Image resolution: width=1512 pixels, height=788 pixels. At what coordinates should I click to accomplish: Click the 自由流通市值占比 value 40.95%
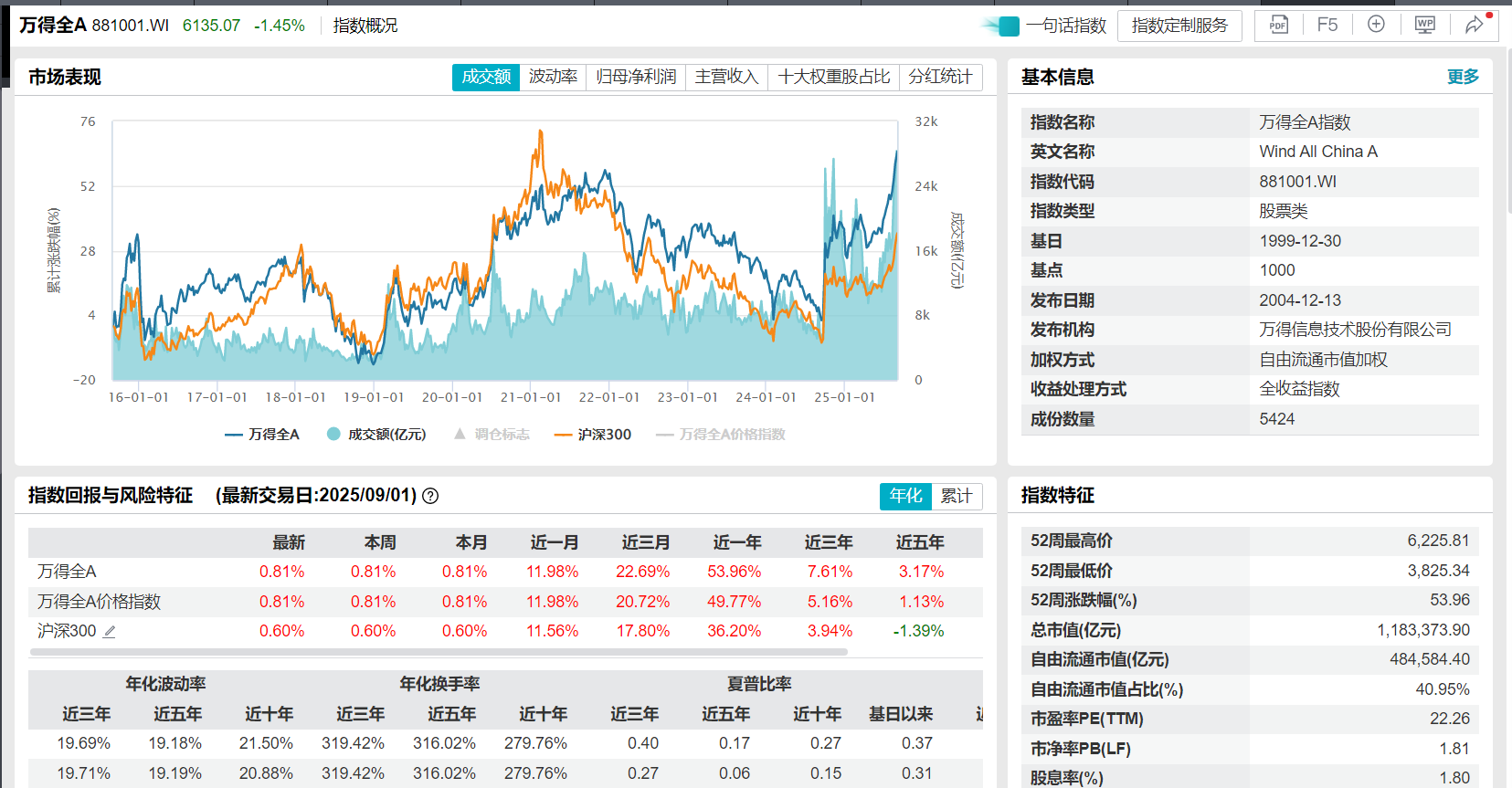click(x=1443, y=689)
